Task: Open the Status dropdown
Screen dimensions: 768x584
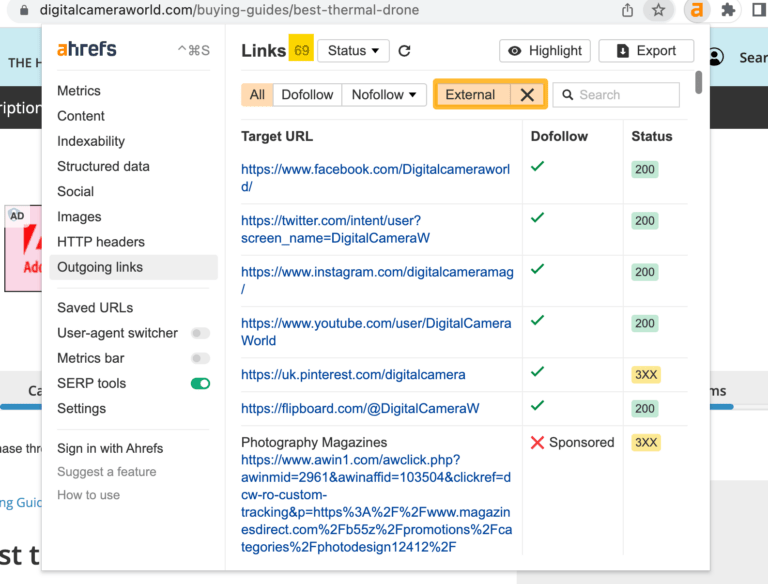Action: tap(353, 51)
